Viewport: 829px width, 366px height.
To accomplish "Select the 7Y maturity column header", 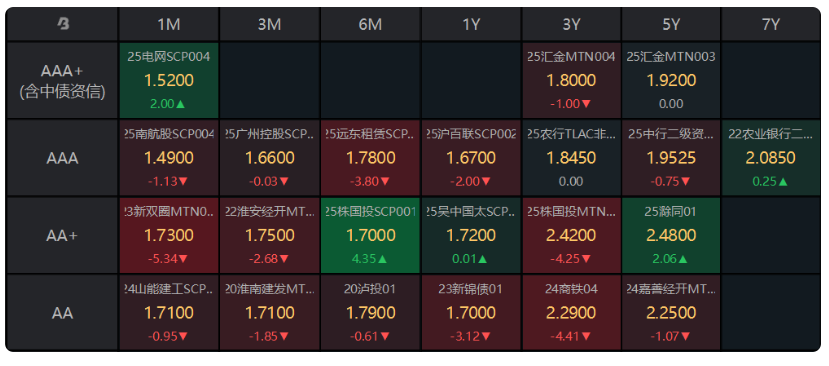I will click(x=771, y=24).
